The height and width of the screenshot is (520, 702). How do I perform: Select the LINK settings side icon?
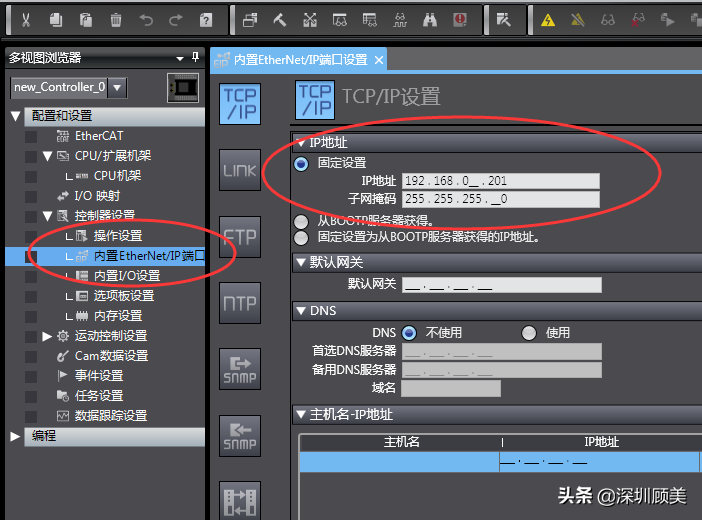pyautogui.click(x=240, y=170)
